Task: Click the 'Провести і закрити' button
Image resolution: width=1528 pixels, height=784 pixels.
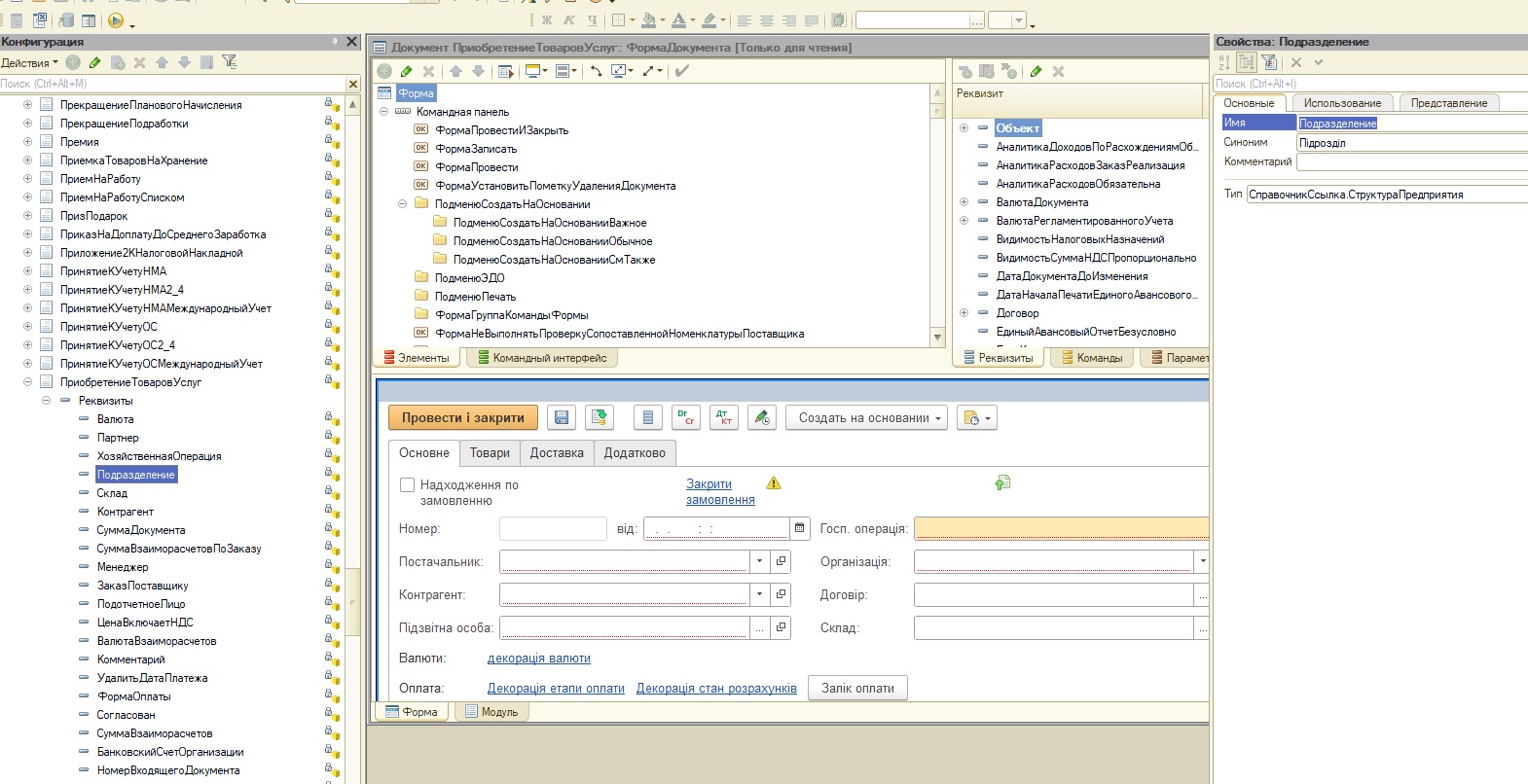Action: click(462, 418)
